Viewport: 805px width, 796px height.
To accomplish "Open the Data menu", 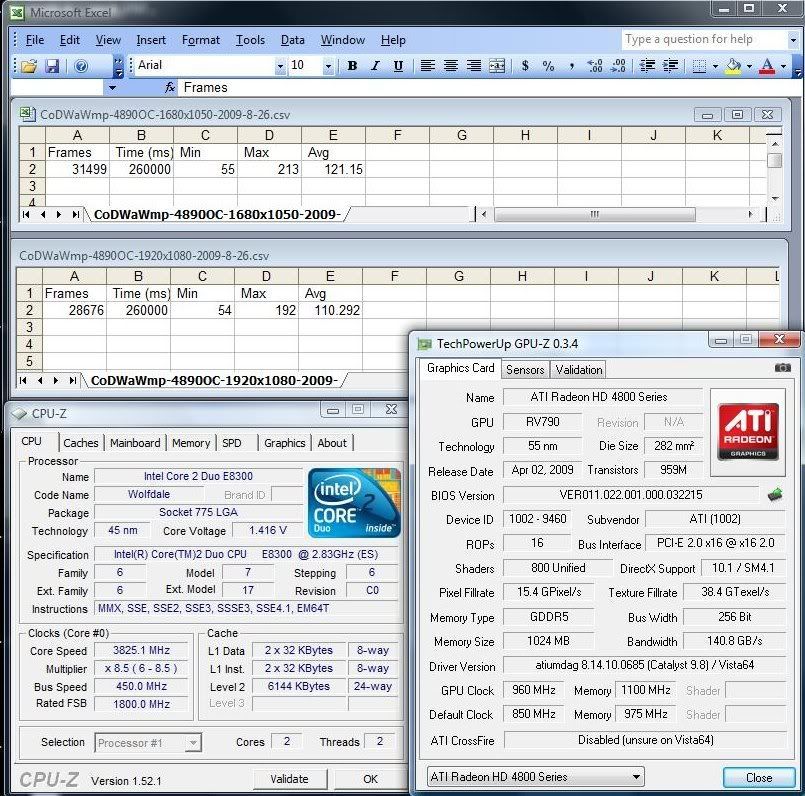I will tap(293, 40).
